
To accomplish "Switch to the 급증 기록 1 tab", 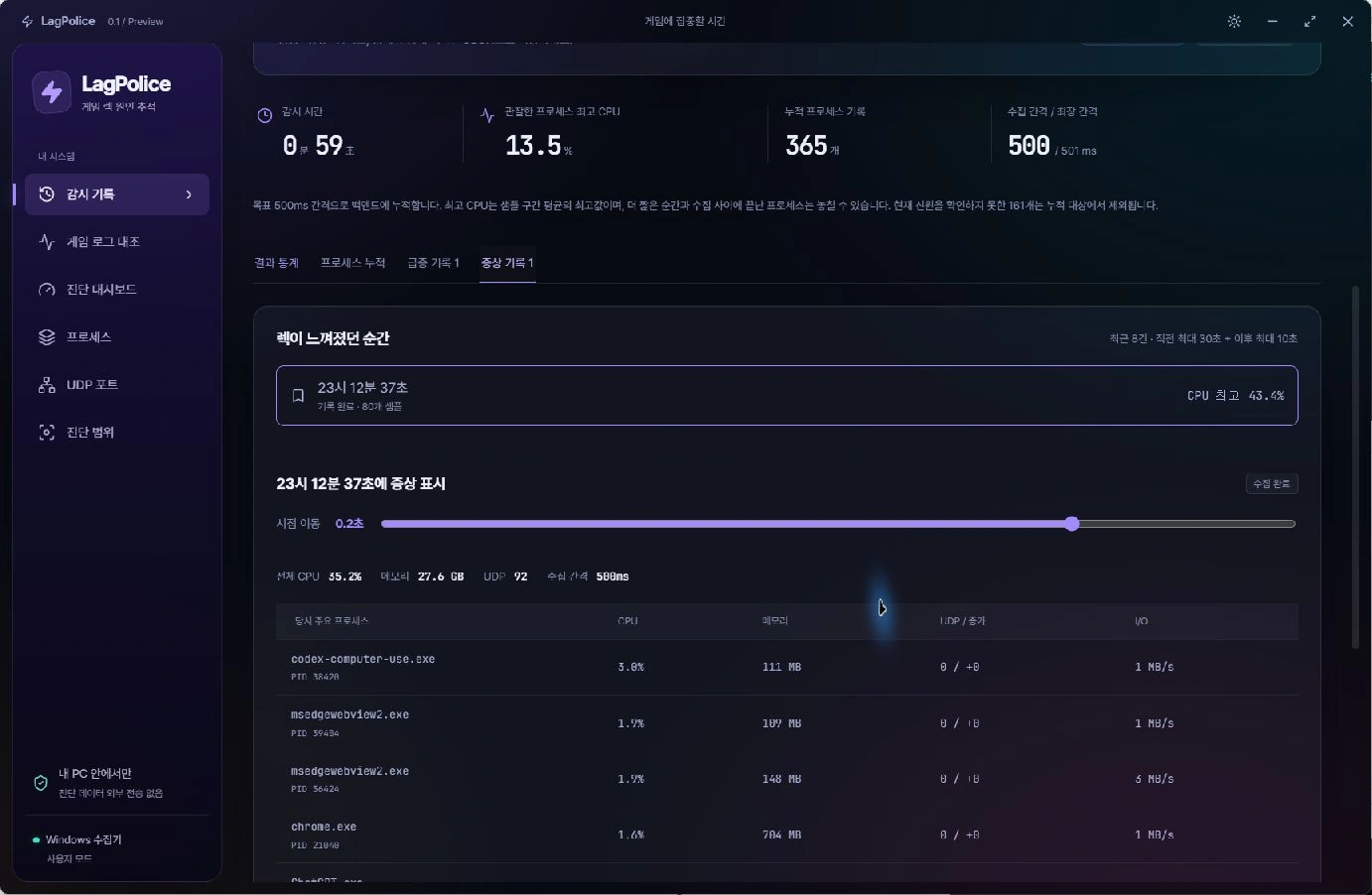I will (434, 263).
